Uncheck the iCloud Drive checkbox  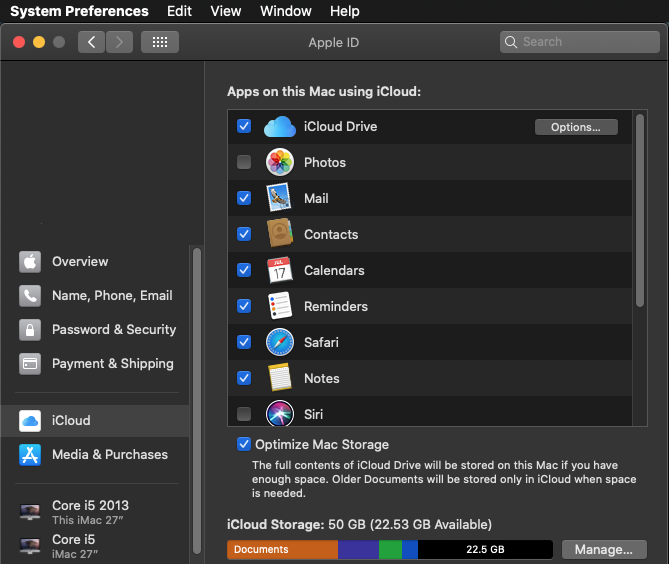(x=244, y=126)
